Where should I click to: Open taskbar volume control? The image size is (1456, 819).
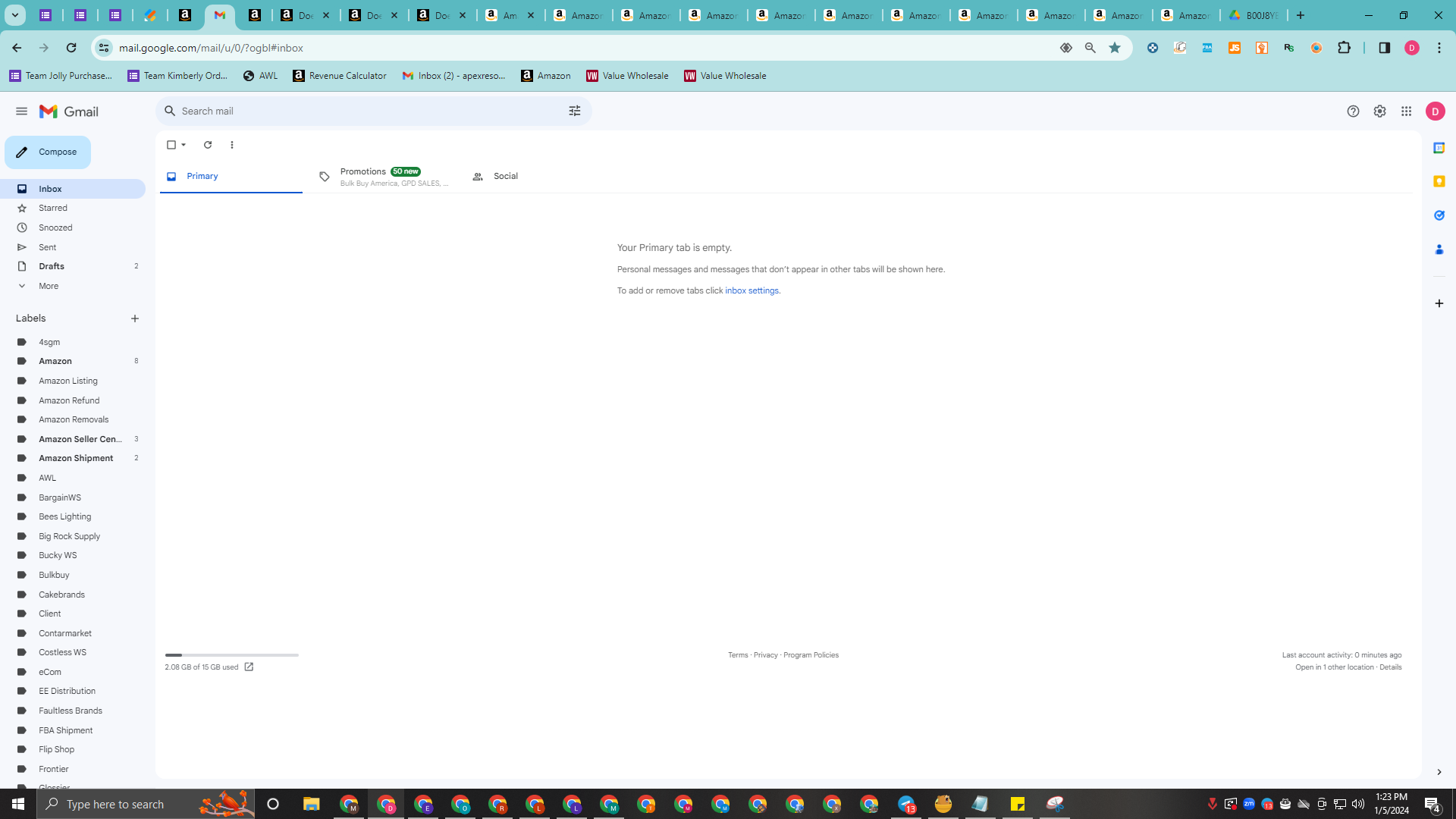pos(1357,804)
